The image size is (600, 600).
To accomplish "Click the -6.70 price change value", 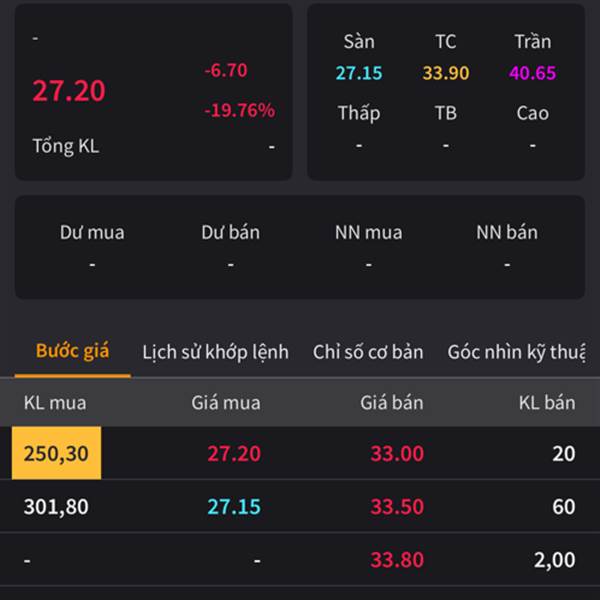I will tap(225, 71).
